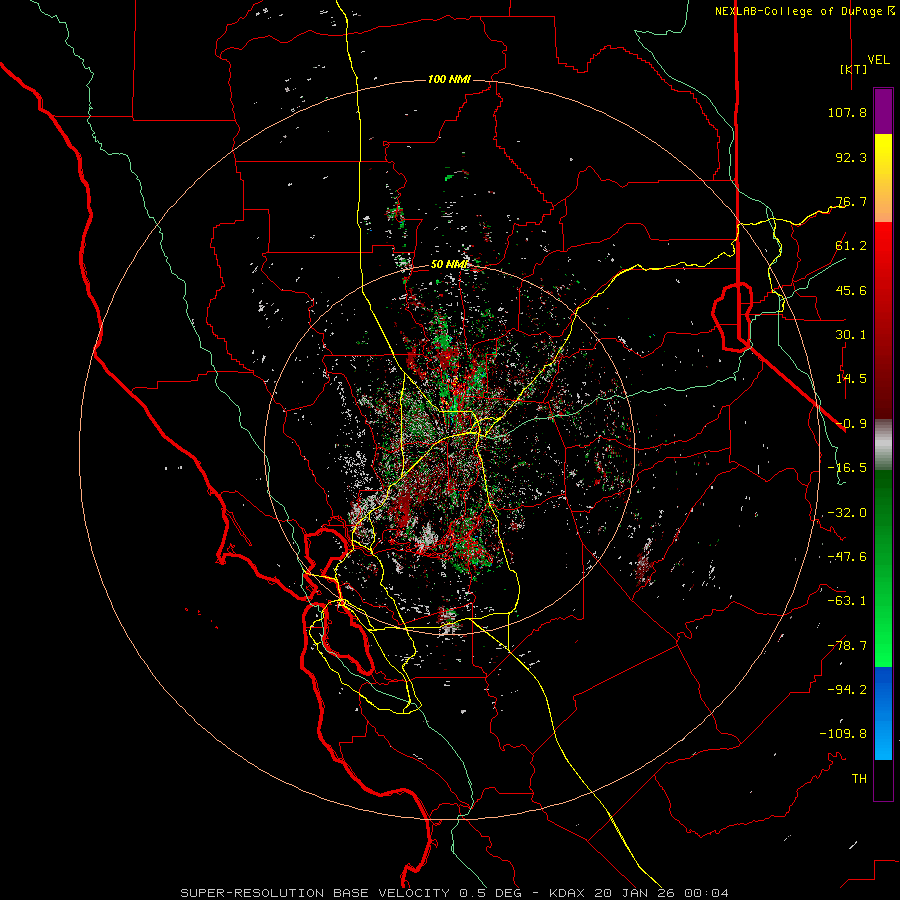
Task: Click the gray near-zero segment of color bar
Action: [883, 445]
